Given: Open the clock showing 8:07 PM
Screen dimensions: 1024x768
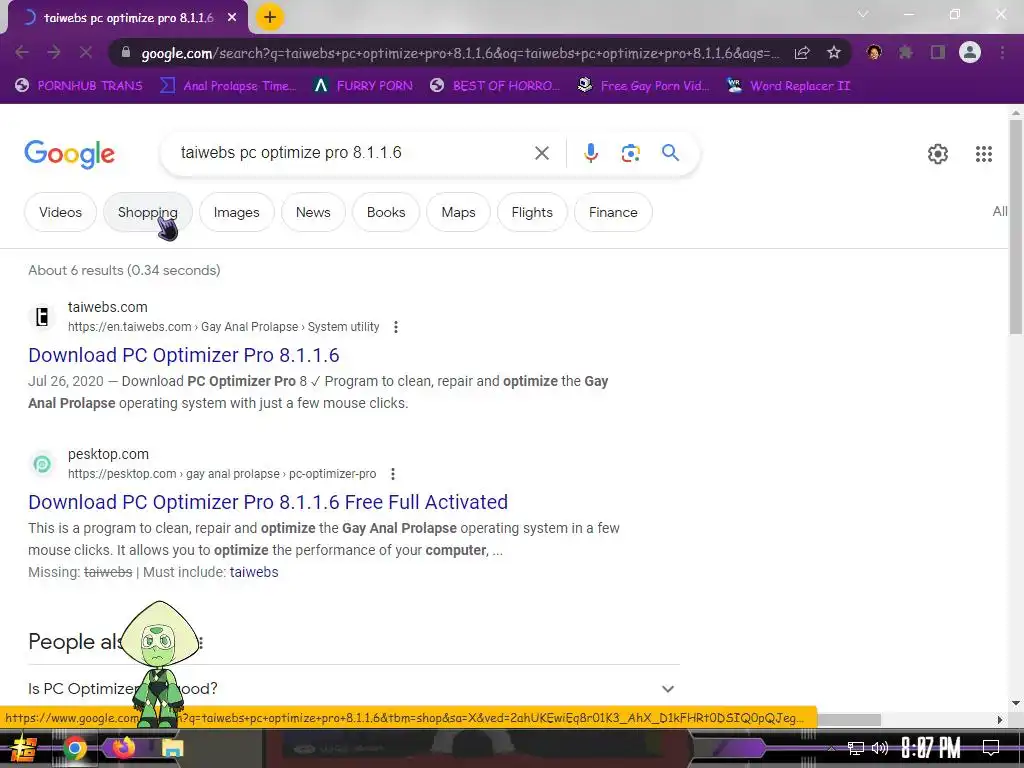Looking at the screenshot, I should point(931,748).
